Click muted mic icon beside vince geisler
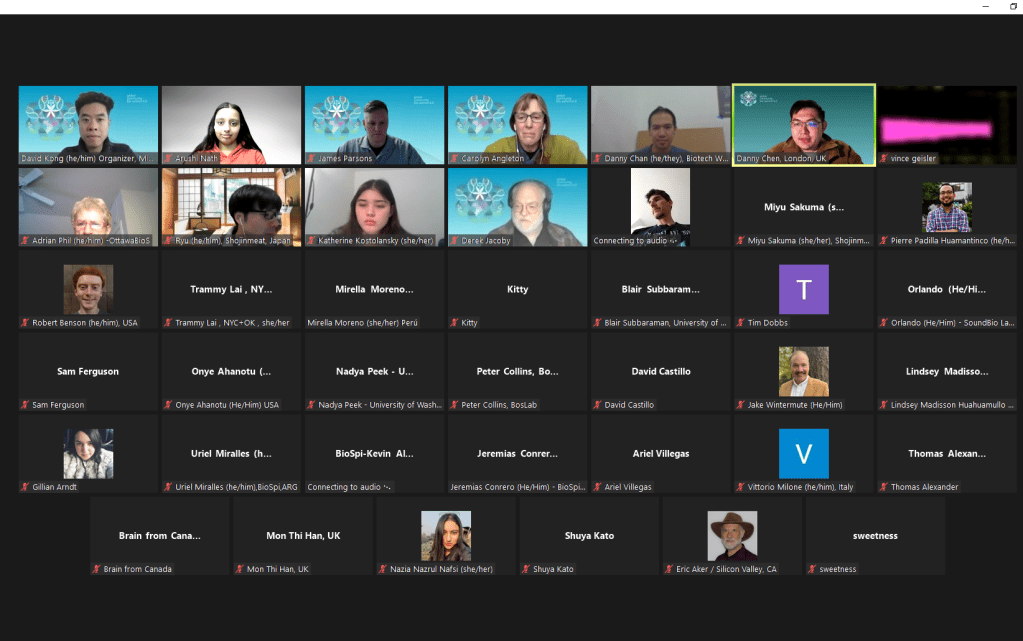The width and height of the screenshot is (1023, 641). 884,159
